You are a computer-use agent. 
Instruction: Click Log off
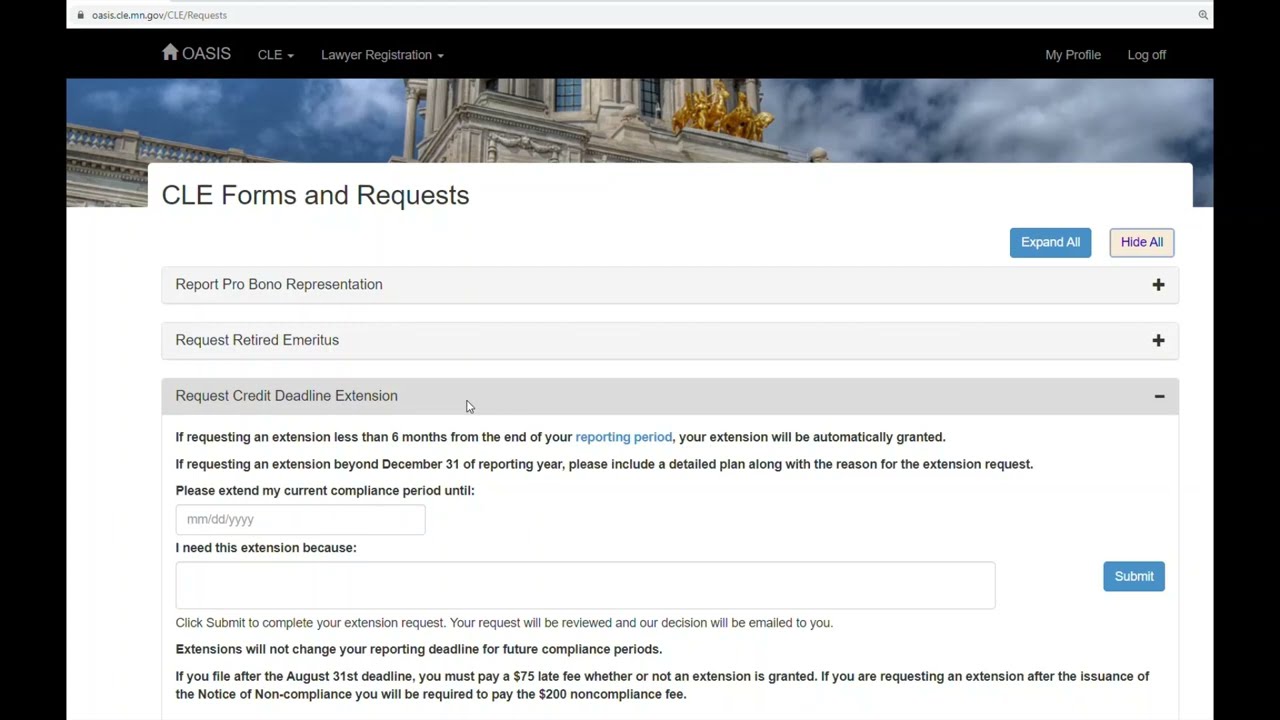tap(1147, 55)
